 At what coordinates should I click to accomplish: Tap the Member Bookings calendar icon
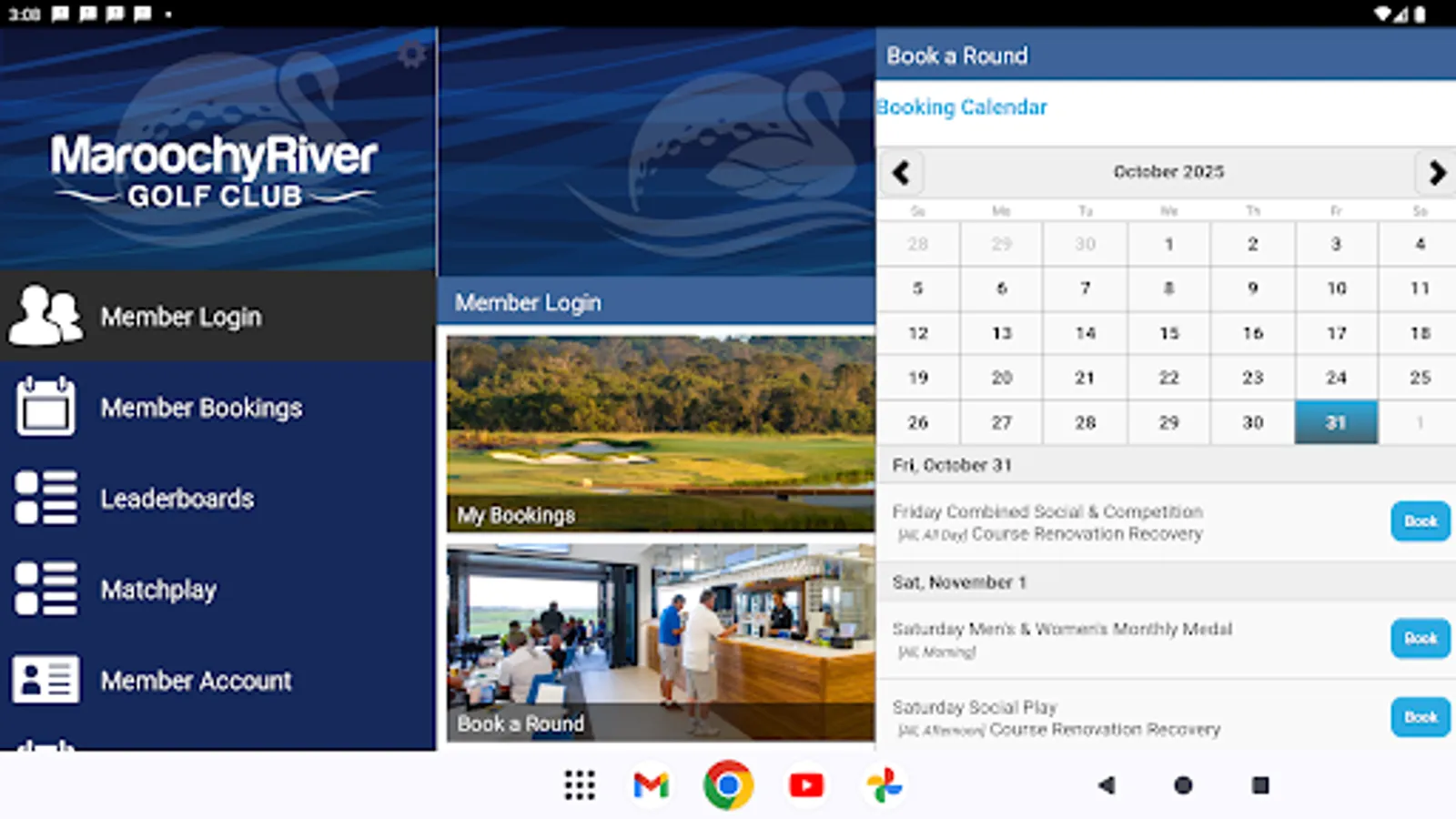pos(45,407)
